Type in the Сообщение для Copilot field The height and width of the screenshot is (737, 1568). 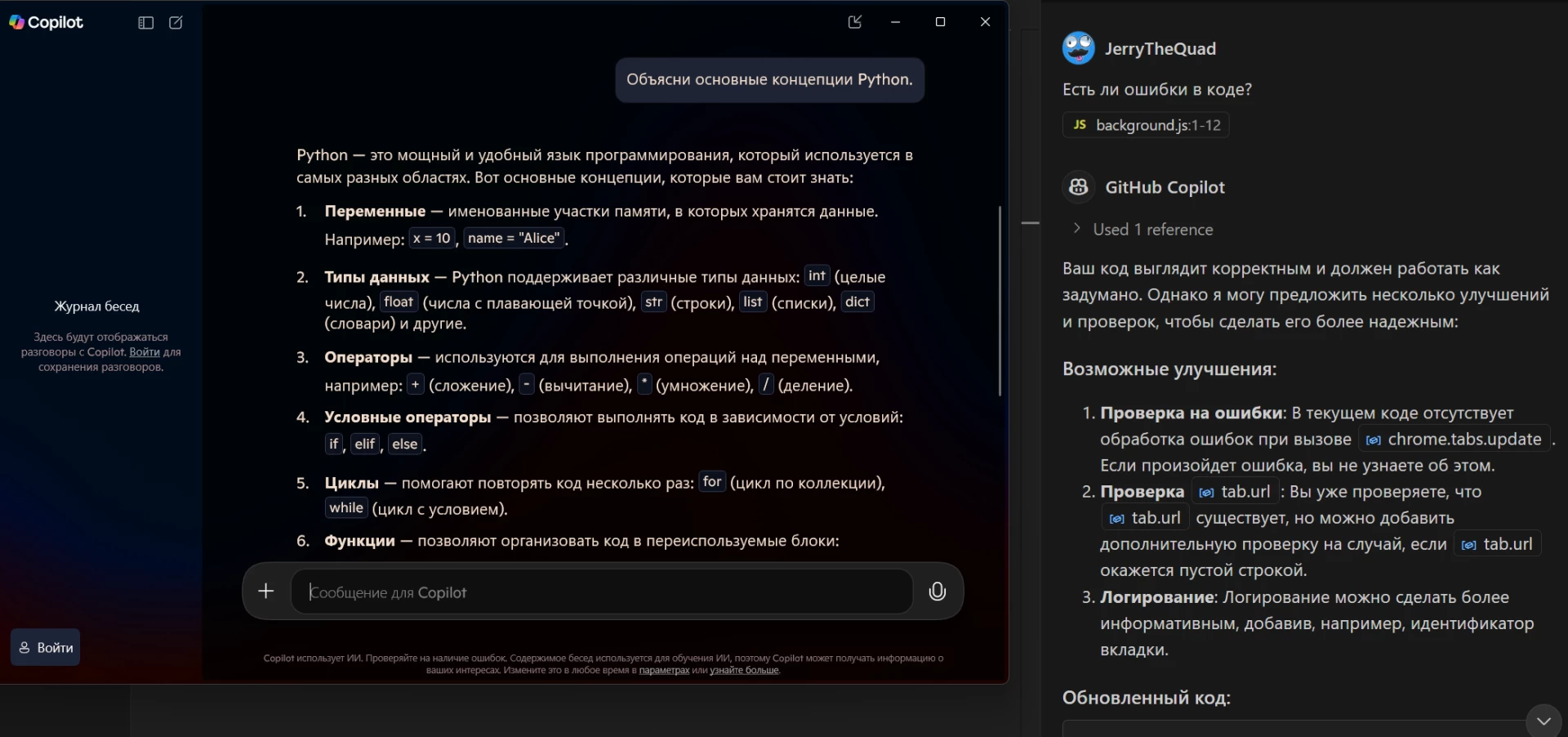pyautogui.click(x=601, y=592)
